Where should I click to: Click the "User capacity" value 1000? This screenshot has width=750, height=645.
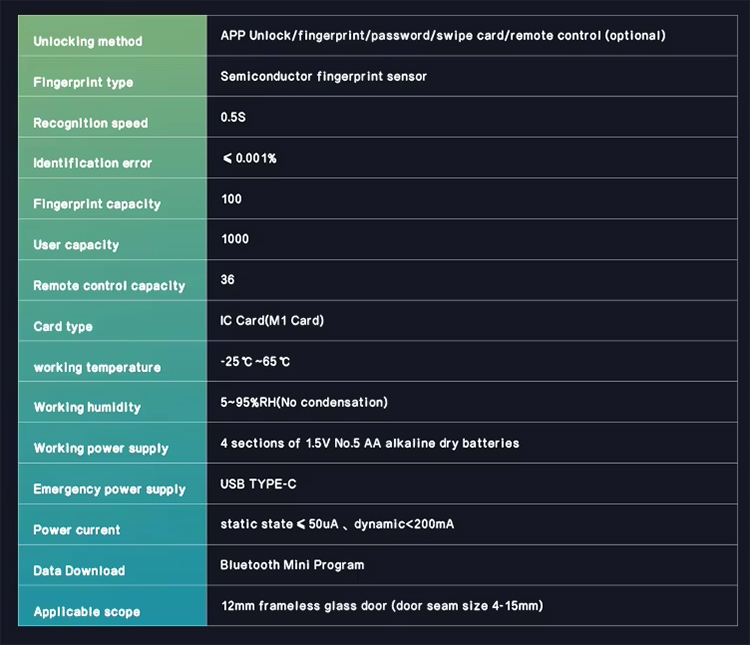pos(235,239)
